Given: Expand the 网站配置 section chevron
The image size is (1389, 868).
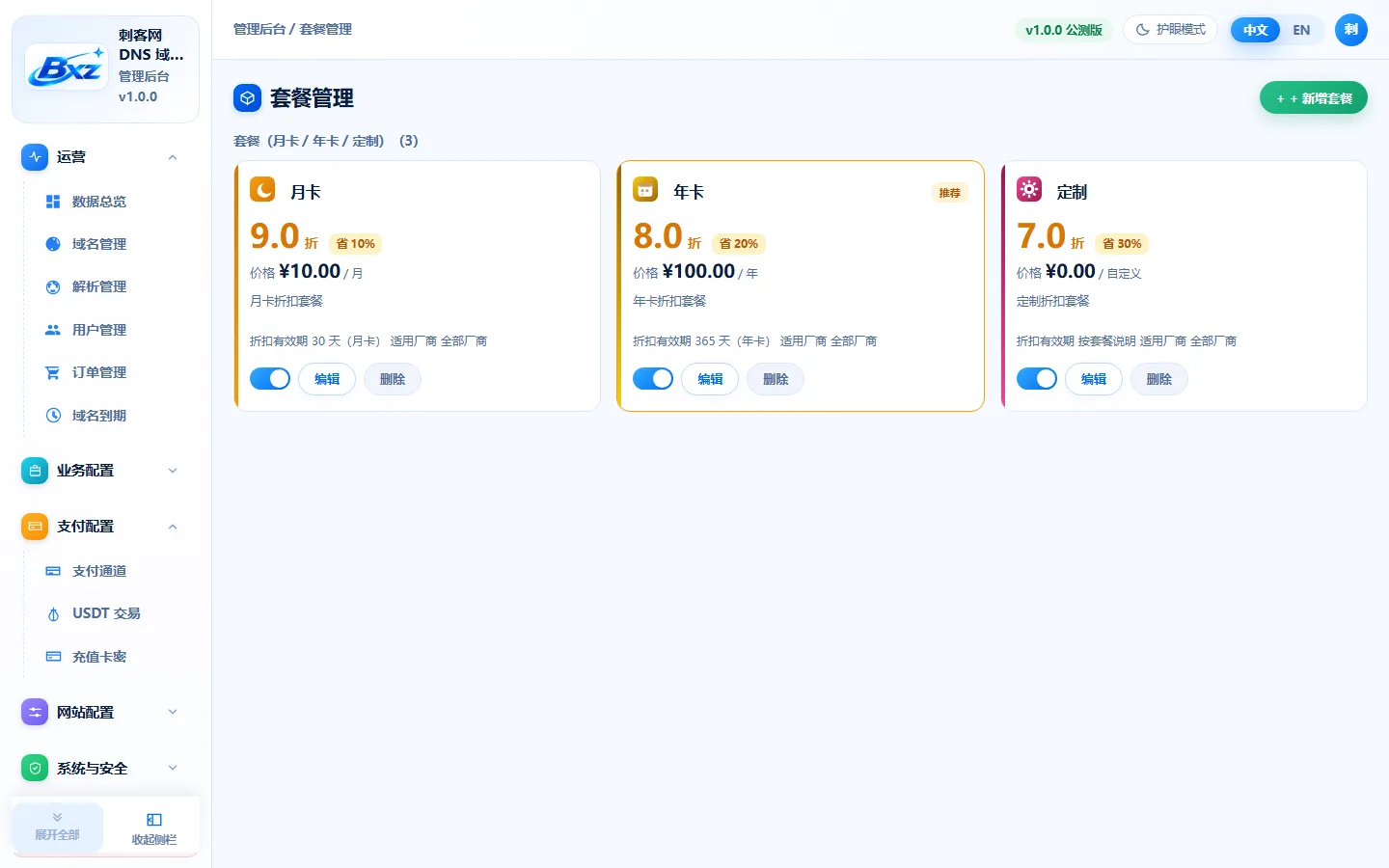Looking at the screenshot, I should (x=173, y=713).
